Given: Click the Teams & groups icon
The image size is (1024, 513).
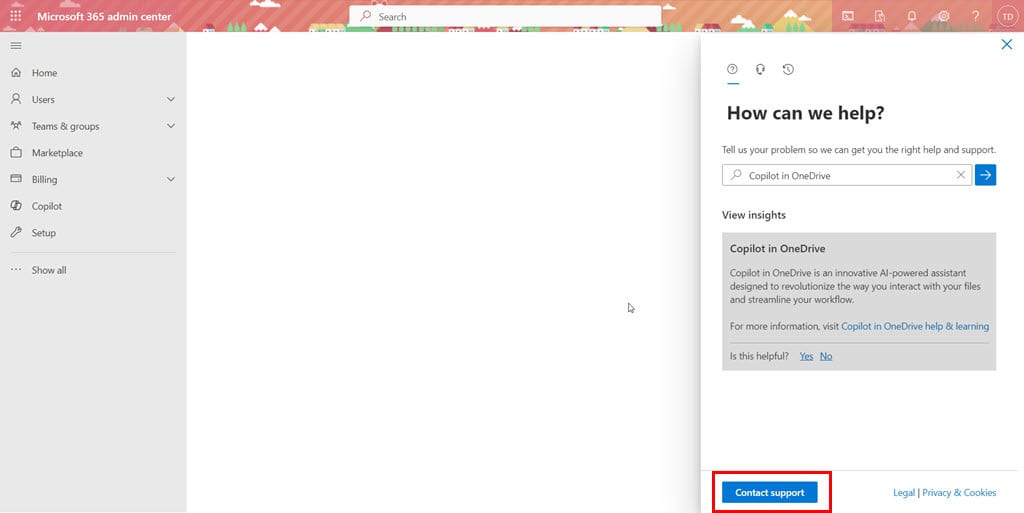Looking at the screenshot, I should pyautogui.click(x=16, y=126).
